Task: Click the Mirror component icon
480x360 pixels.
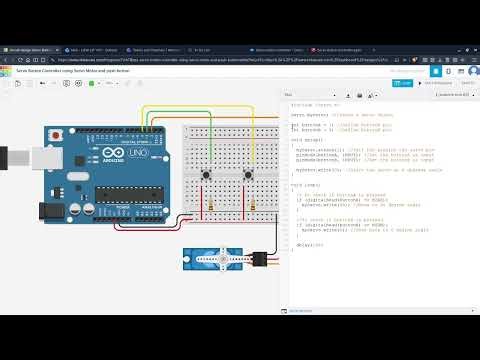Action: 140,83
